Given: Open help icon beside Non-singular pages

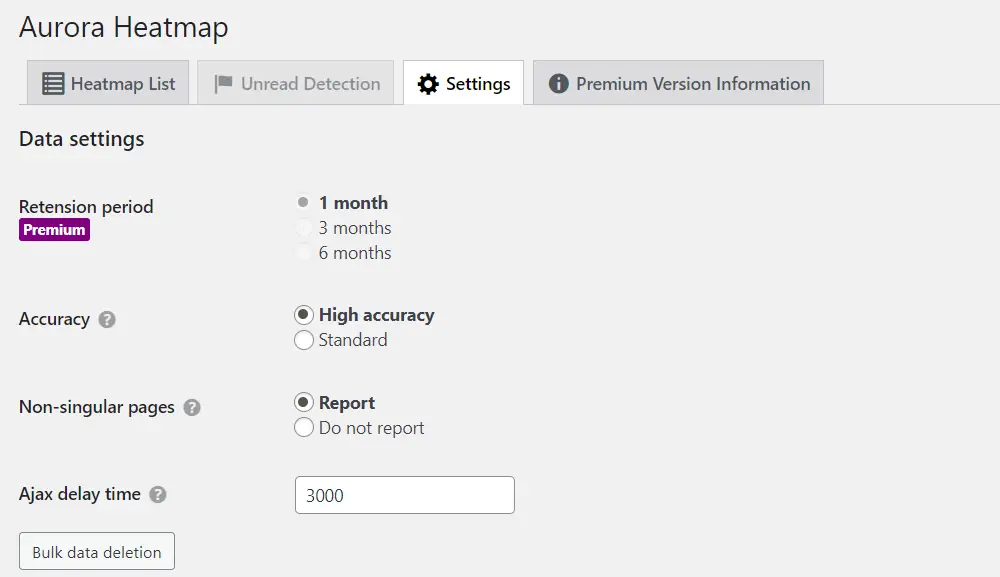Looking at the screenshot, I should tap(192, 408).
